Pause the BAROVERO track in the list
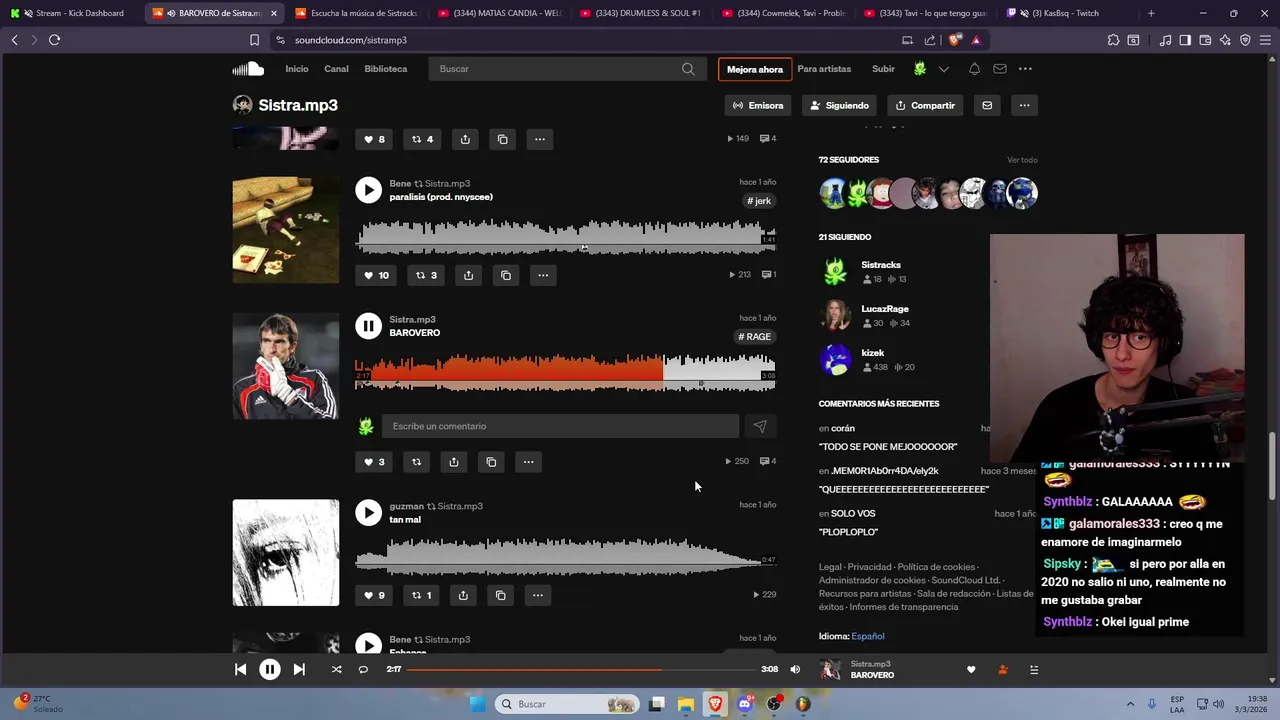1280x720 pixels. click(x=368, y=326)
